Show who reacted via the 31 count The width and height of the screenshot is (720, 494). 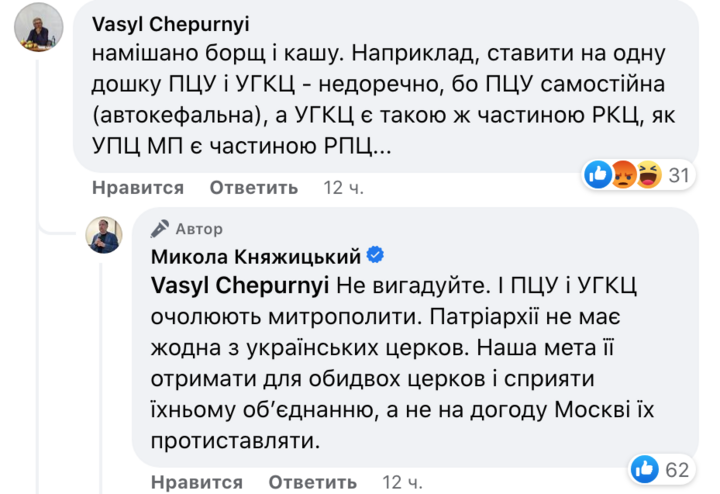(x=679, y=176)
